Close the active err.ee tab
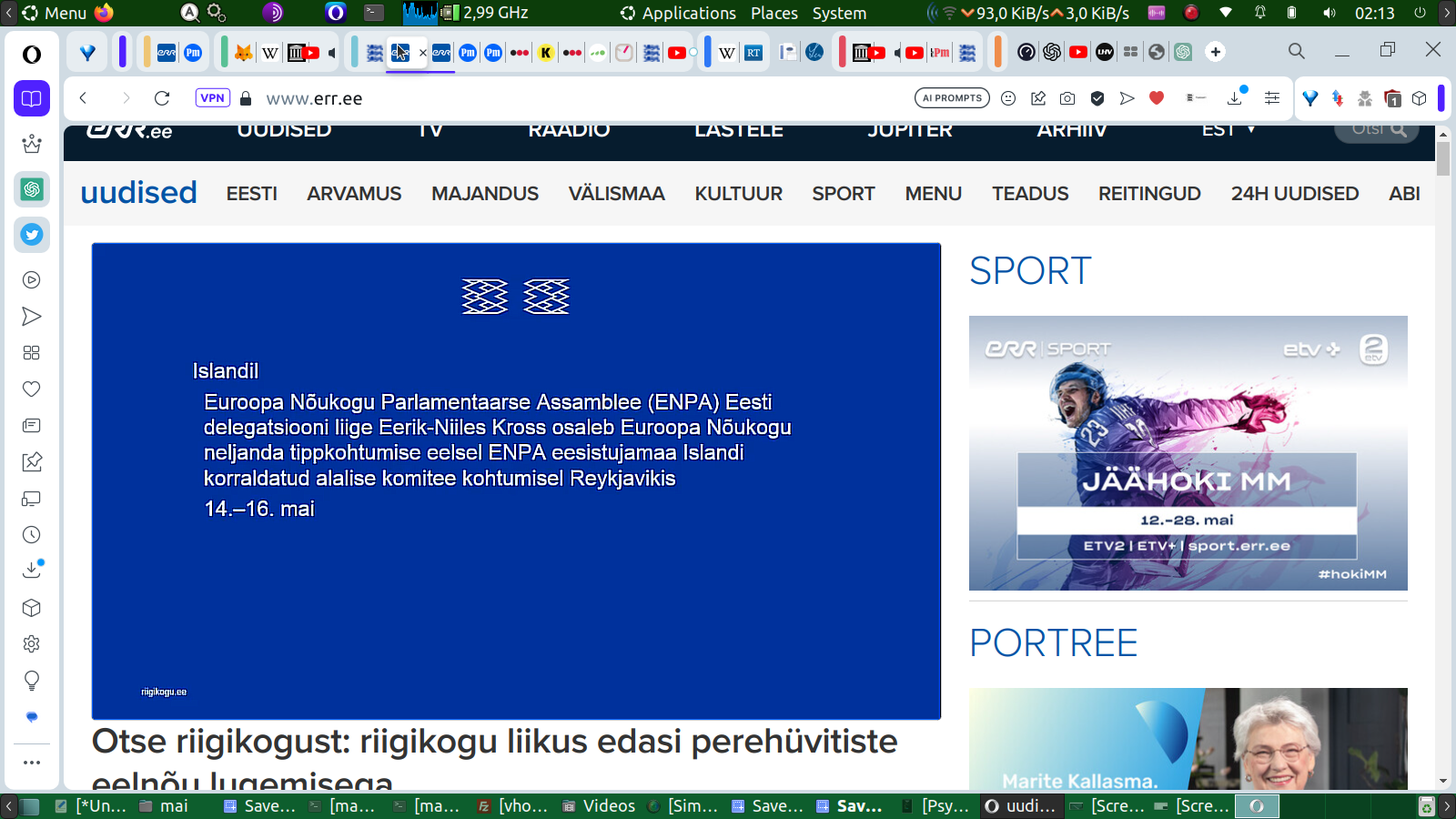The height and width of the screenshot is (819, 1456). coord(422,53)
